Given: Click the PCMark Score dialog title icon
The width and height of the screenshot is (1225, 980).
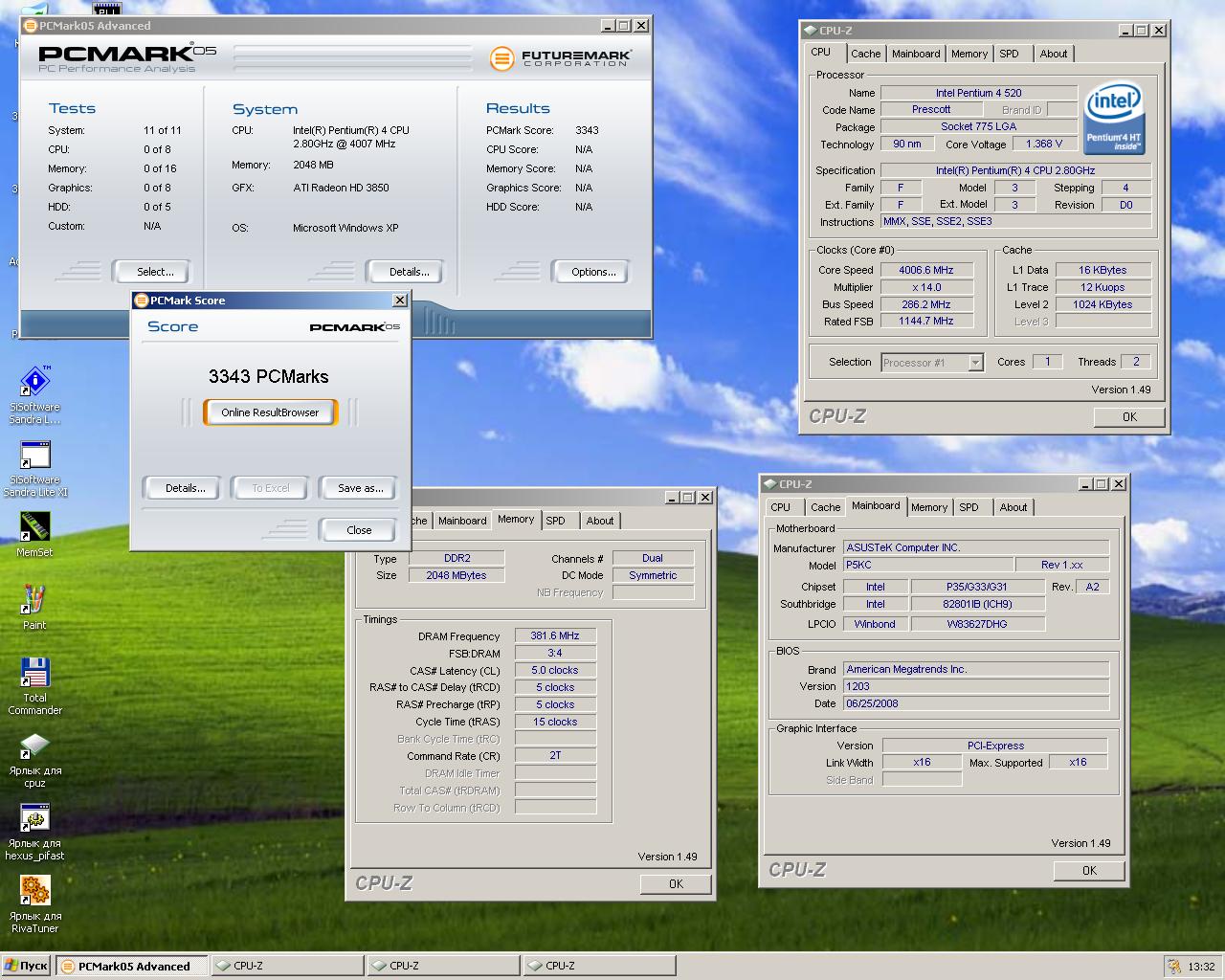Looking at the screenshot, I should 141,300.
